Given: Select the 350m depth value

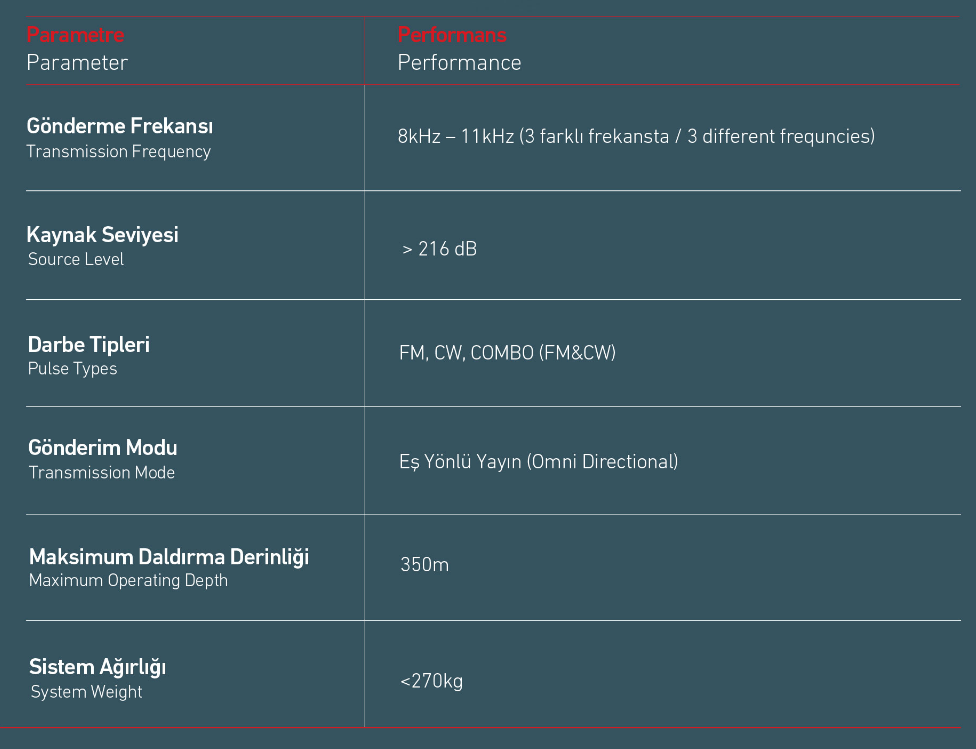Looking at the screenshot, I should click(x=424, y=565).
